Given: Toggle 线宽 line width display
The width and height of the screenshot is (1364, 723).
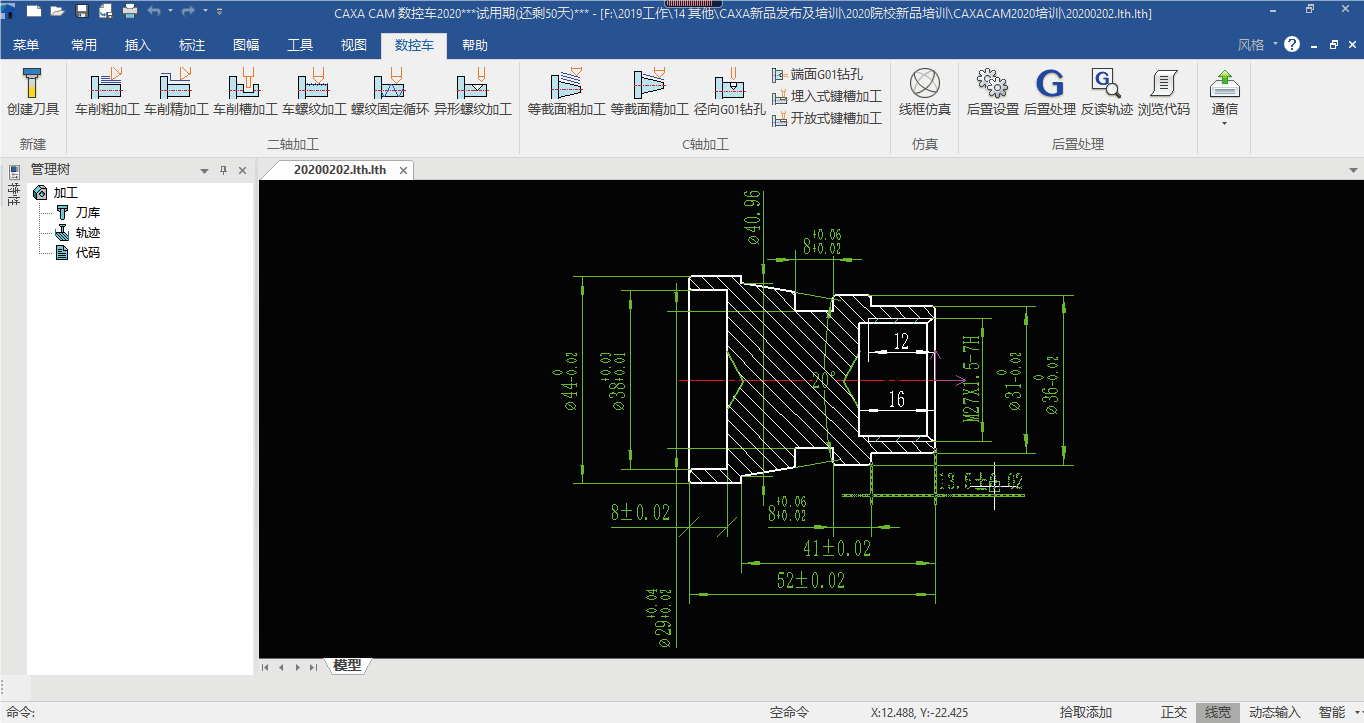Looking at the screenshot, I should coord(1217,713).
